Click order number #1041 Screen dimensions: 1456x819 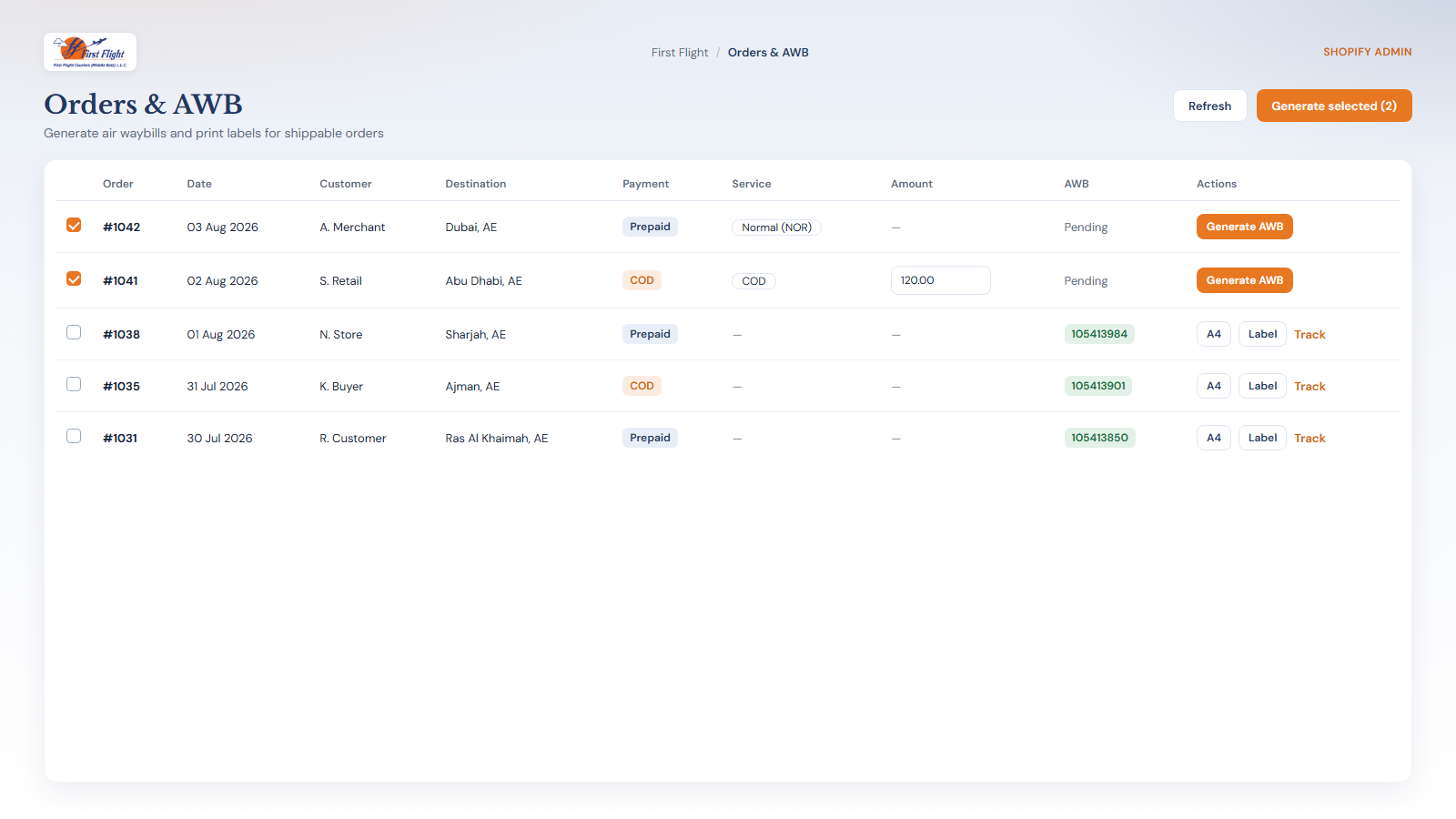(120, 281)
